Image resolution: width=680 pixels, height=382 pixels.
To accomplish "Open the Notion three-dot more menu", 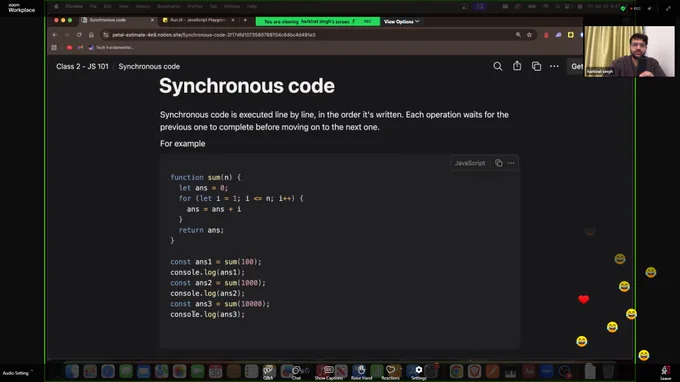I will pyautogui.click(x=554, y=66).
